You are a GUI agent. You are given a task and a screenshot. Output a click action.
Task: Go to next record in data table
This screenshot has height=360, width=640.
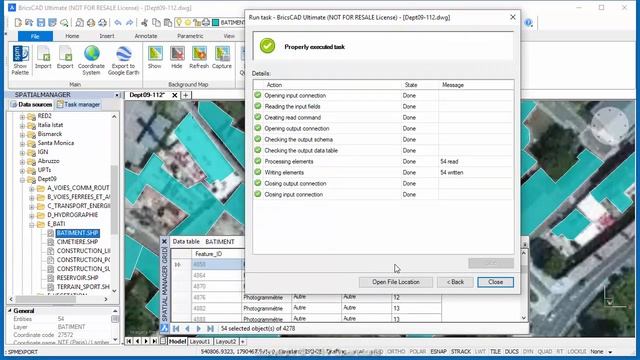click(199, 329)
